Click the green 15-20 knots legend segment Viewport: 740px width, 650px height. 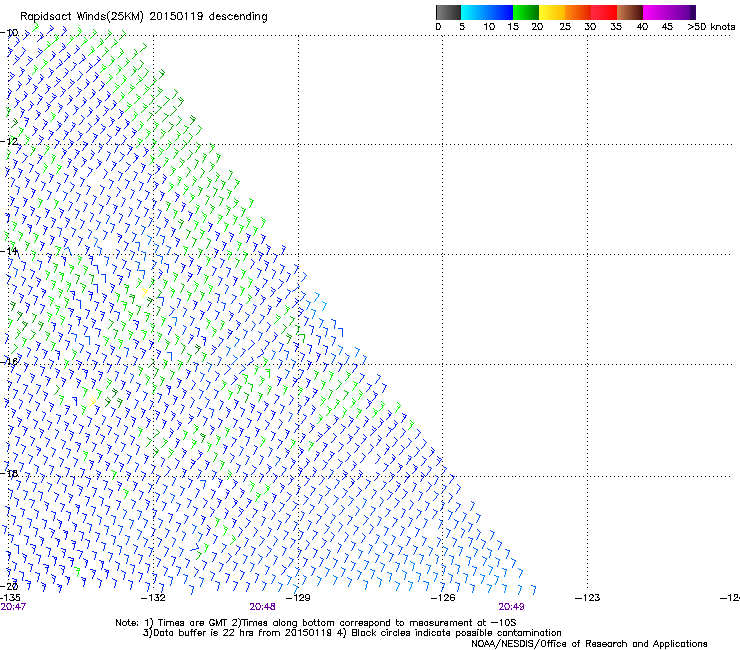[526, 12]
